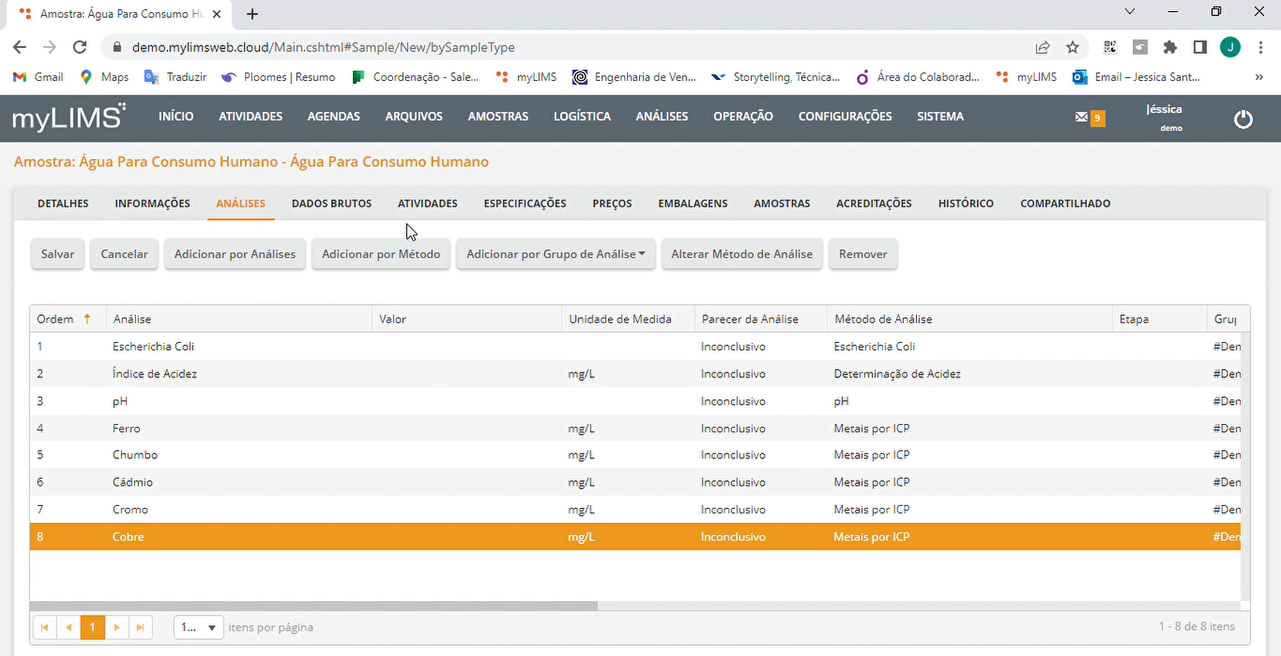Expand Adicionar por Grupo de Análise dropdown
The image size is (1281, 656).
(557, 254)
